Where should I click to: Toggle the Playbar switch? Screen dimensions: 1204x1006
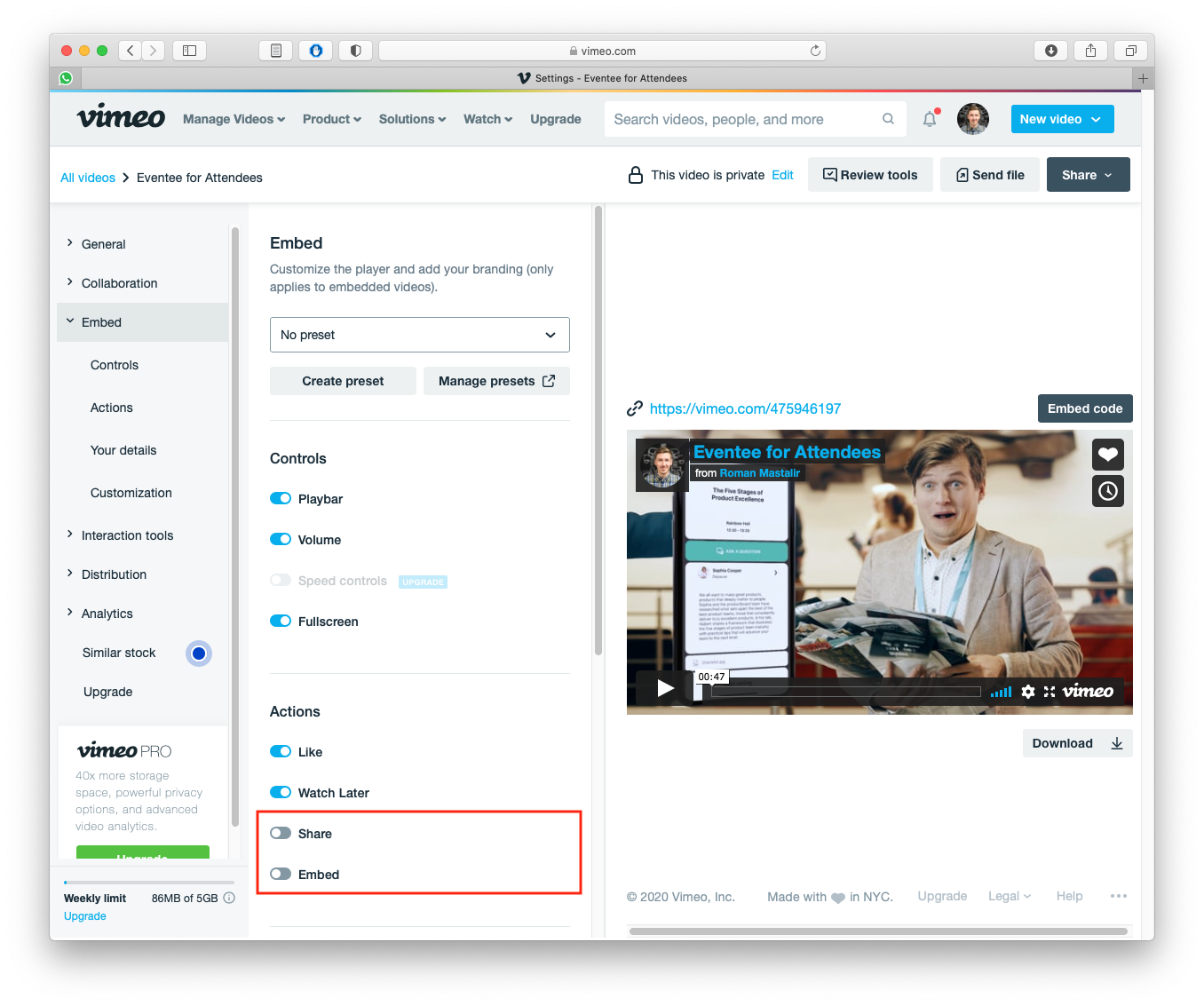pos(281,498)
